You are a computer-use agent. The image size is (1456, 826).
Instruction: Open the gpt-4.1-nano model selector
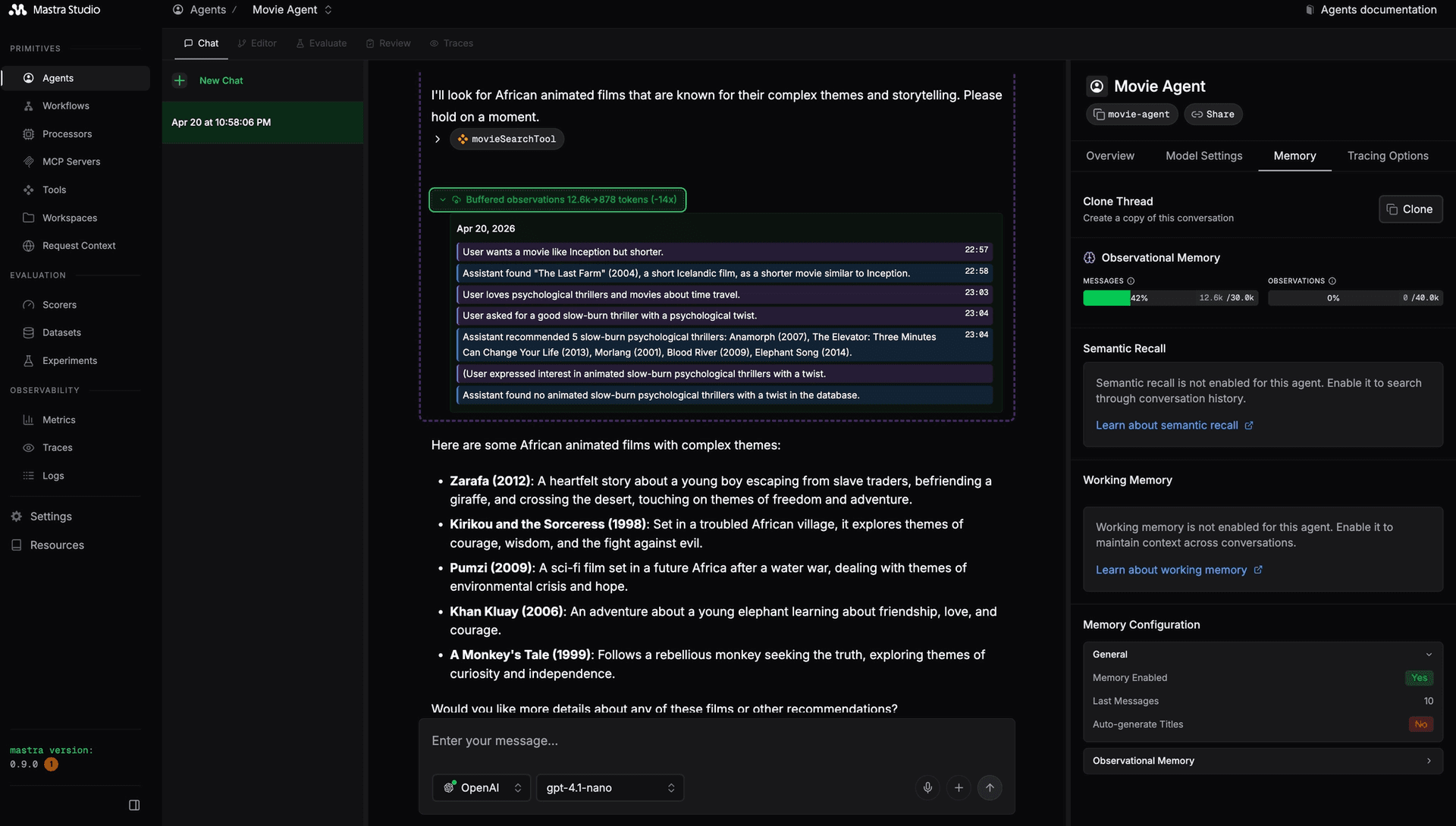point(609,787)
